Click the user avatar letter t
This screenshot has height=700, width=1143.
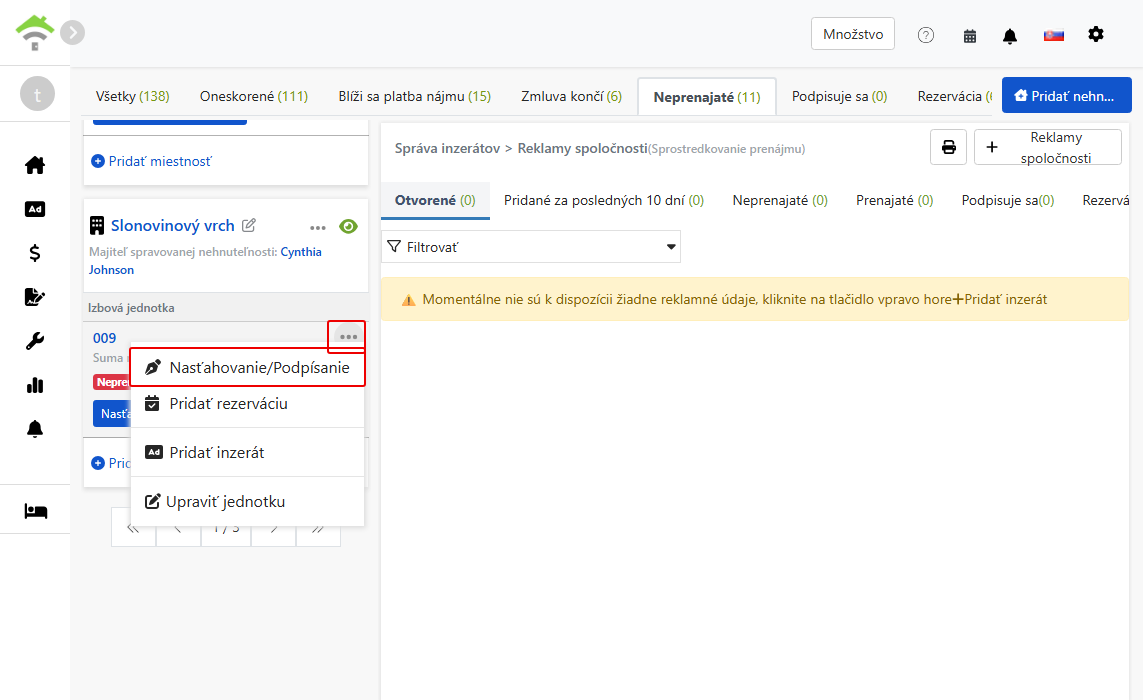point(37,94)
